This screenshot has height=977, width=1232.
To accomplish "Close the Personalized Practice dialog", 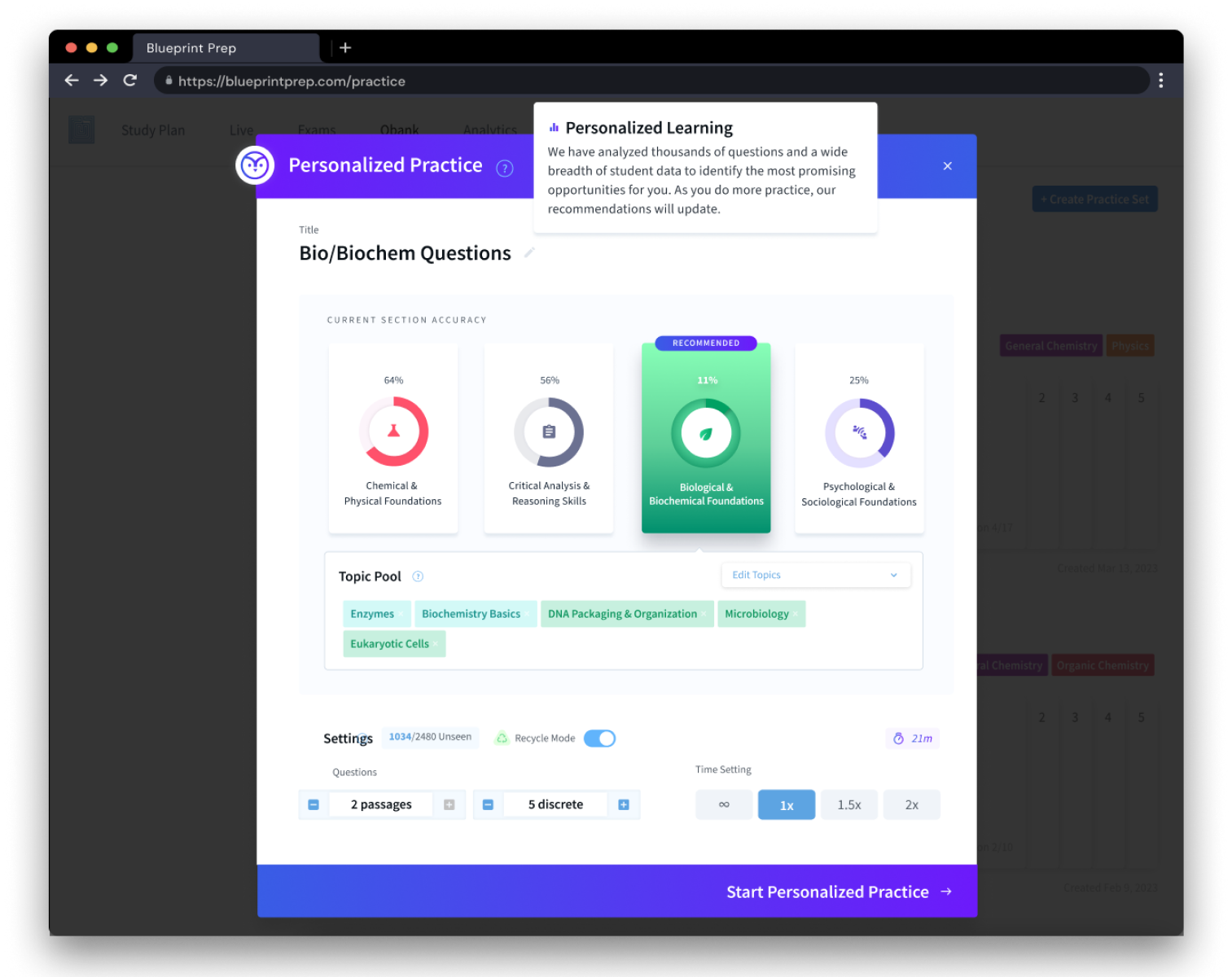I will (947, 166).
